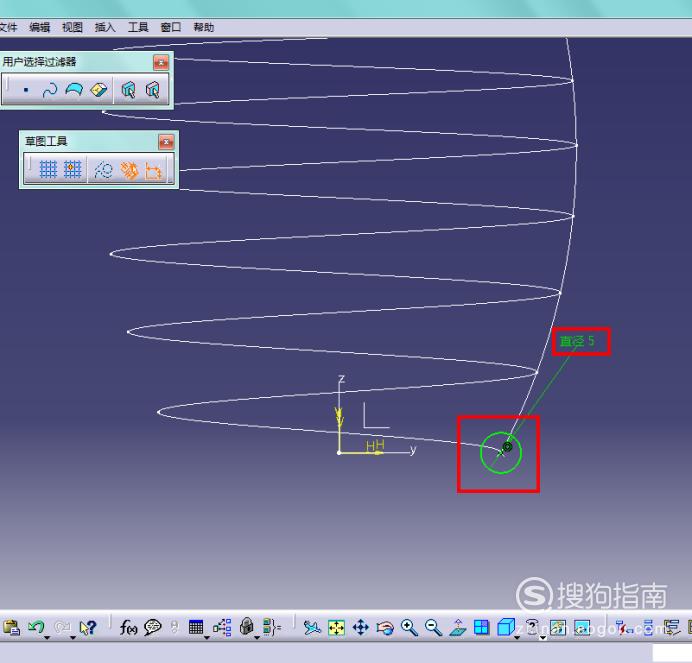
Task: Click the Paste clipboard icon
Action: (x=11, y=627)
